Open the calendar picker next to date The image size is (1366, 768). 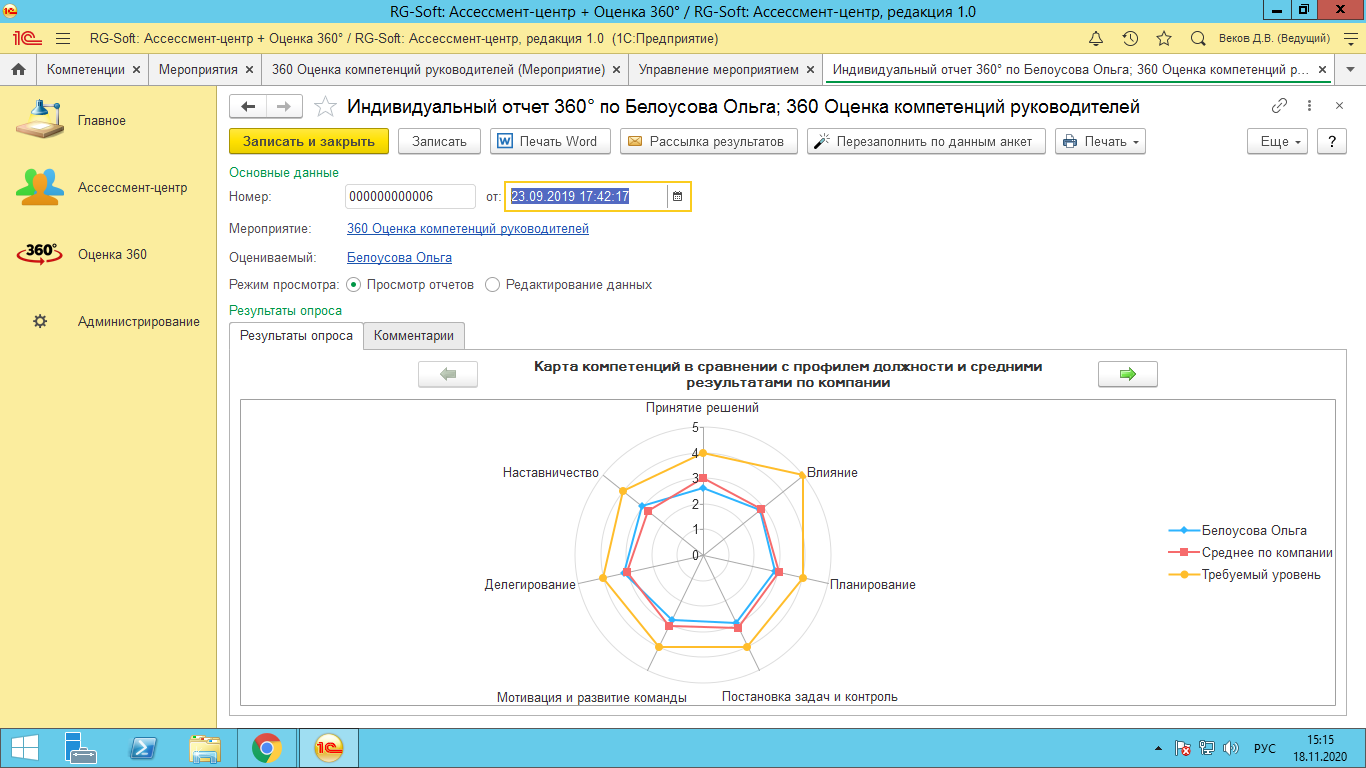677,197
